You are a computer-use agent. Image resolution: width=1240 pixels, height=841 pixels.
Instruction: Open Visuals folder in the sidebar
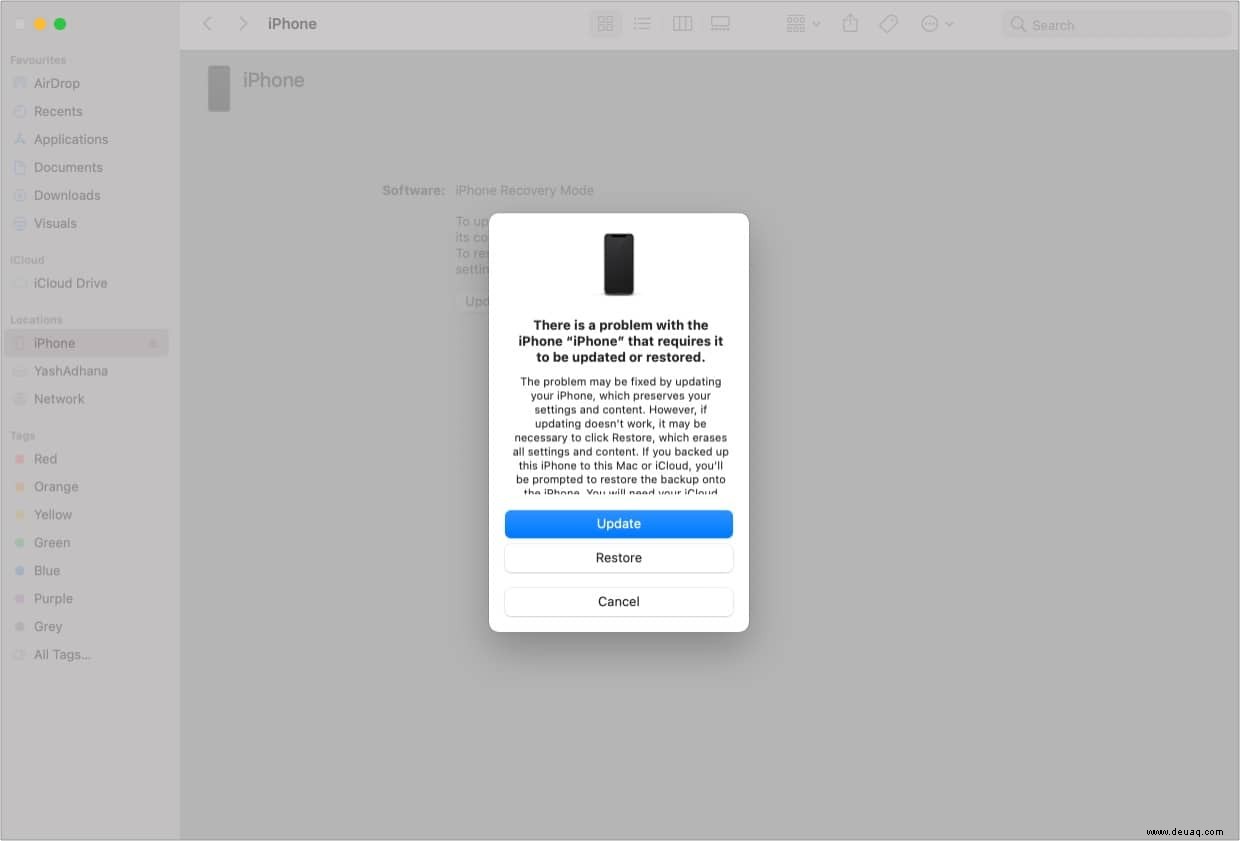[84, 224]
